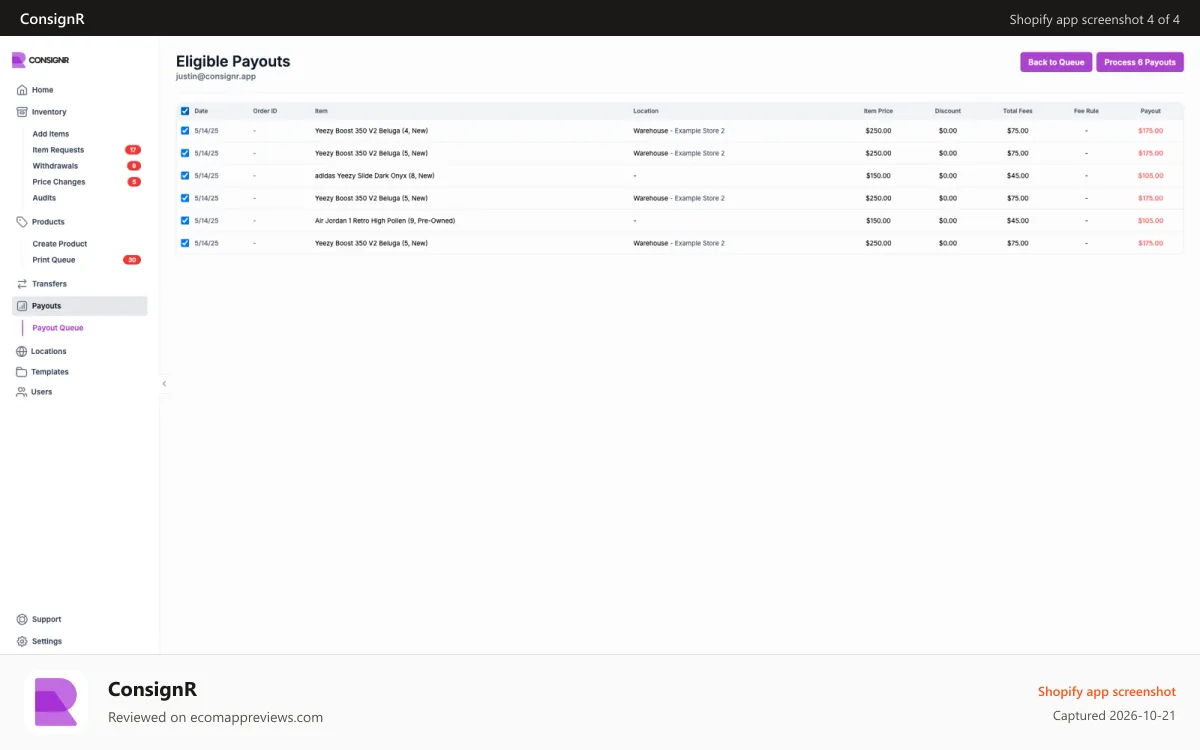Click the red 9 badge on Withdrawals
Viewport: 1200px width, 750px height.
click(x=134, y=166)
